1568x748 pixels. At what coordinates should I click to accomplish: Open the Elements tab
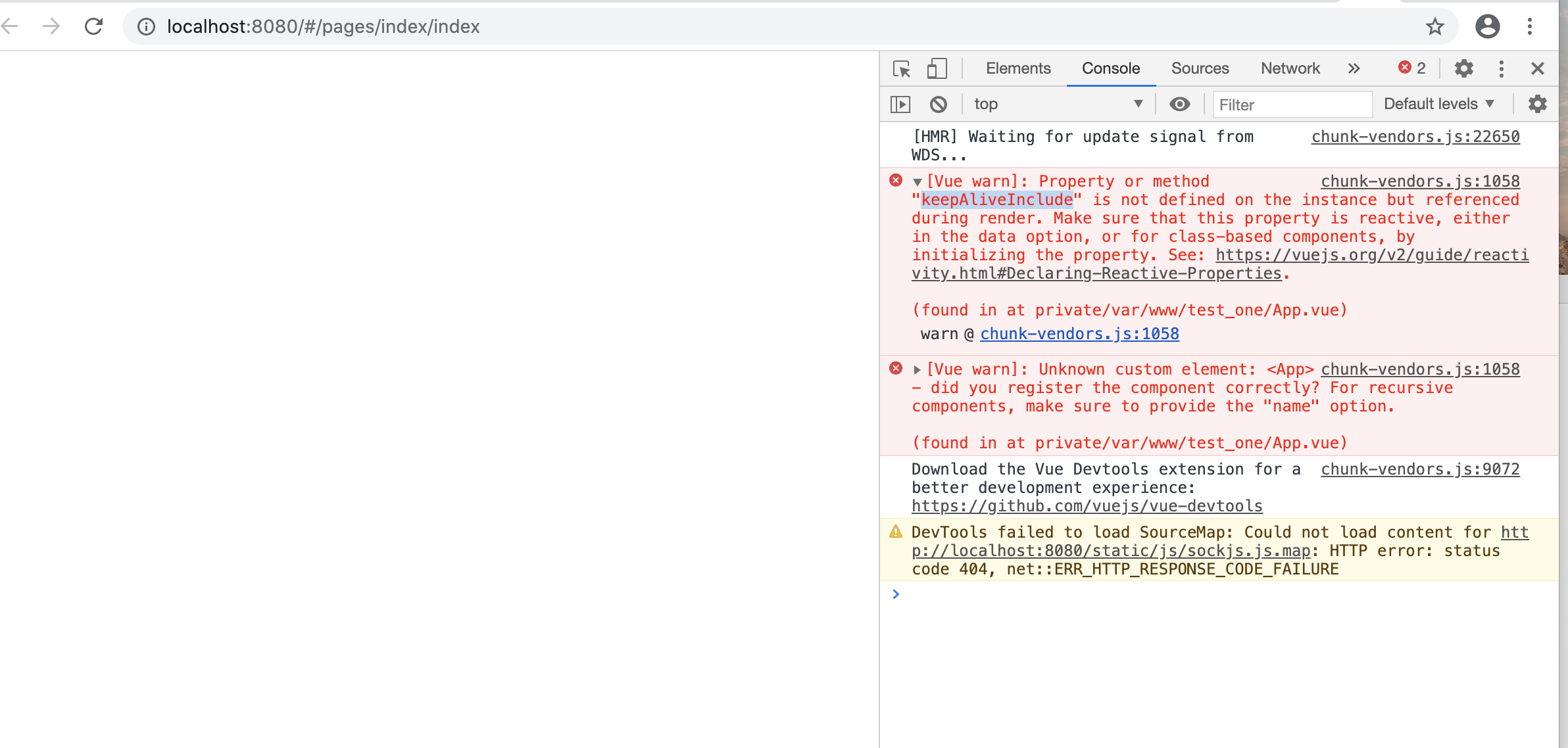click(x=1018, y=68)
